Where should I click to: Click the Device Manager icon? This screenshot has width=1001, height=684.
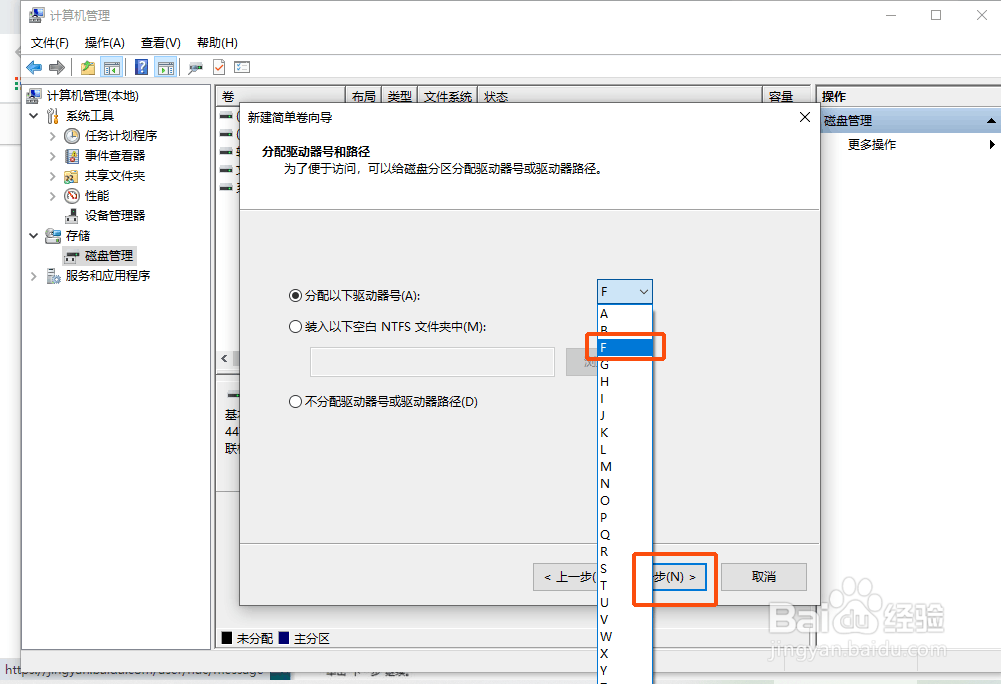tap(72, 216)
